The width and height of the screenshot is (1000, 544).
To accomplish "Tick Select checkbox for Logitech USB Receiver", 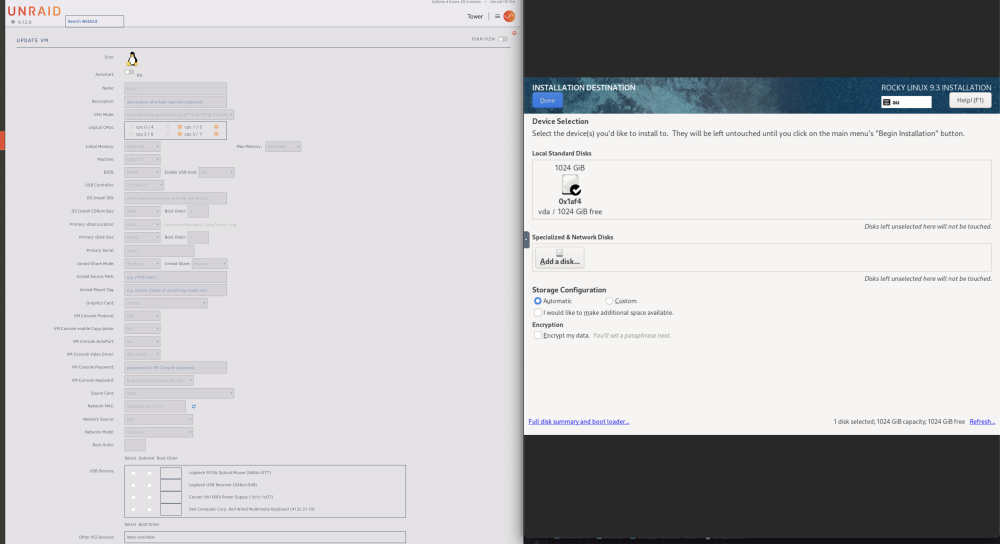I will point(133,485).
